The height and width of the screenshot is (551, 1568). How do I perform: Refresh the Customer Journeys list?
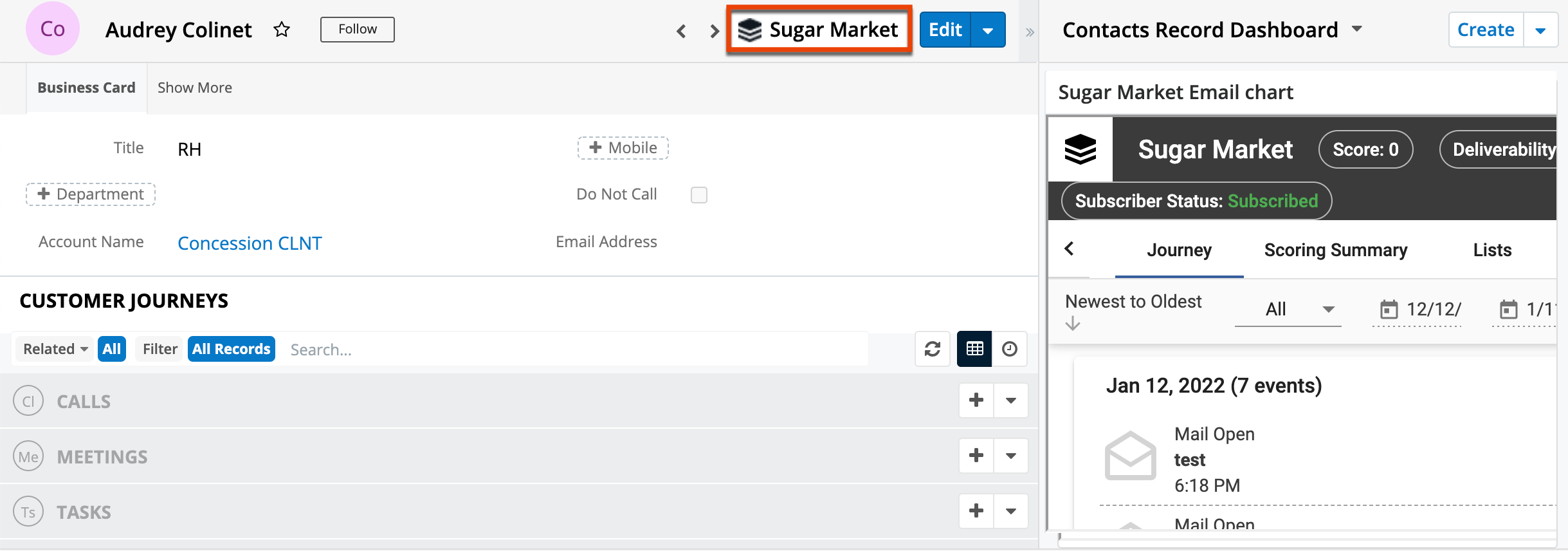click(933, 349)
